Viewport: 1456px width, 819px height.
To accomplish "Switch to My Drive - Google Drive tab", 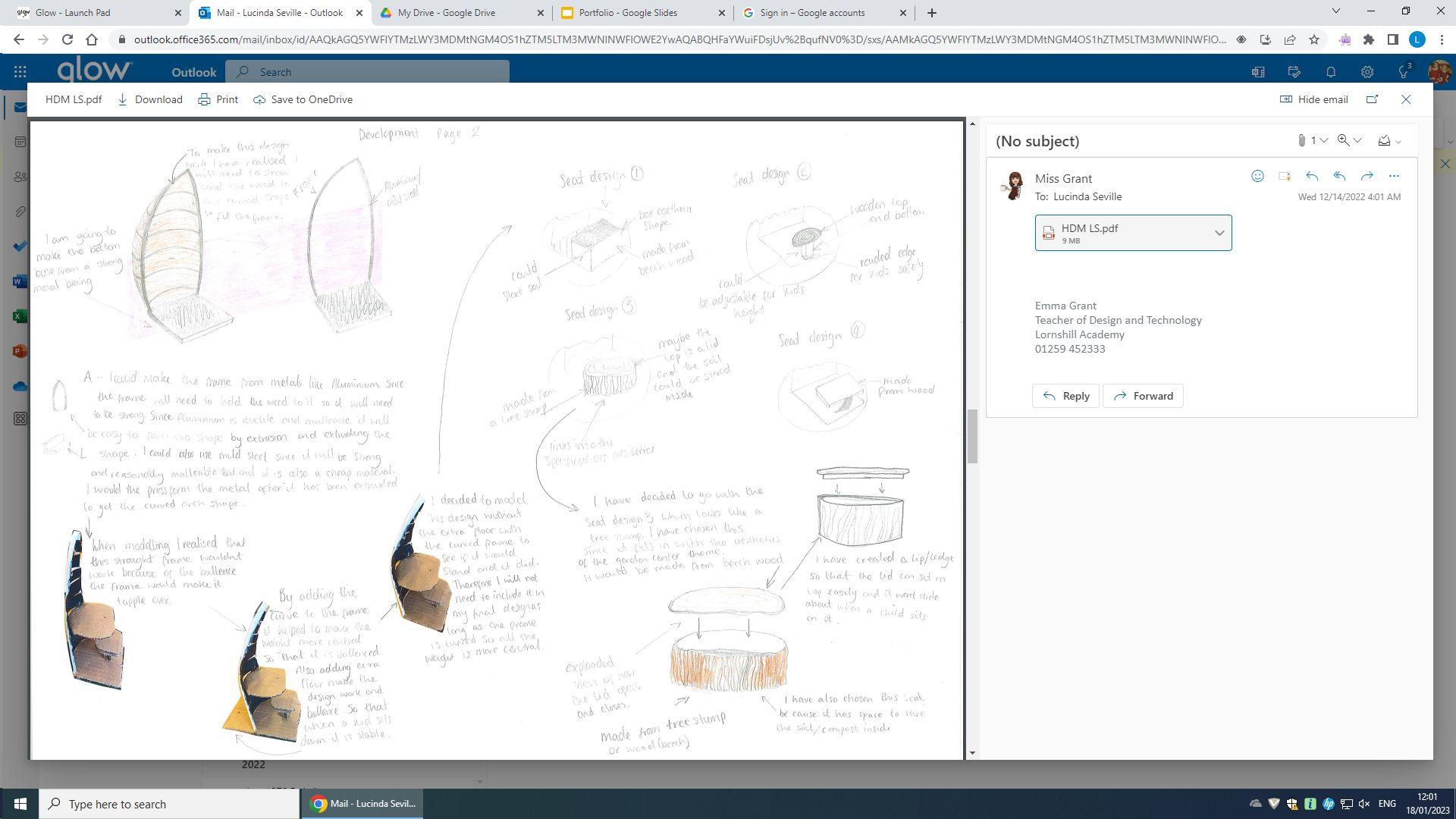I will pyautogui.click(x=446, y=13).
